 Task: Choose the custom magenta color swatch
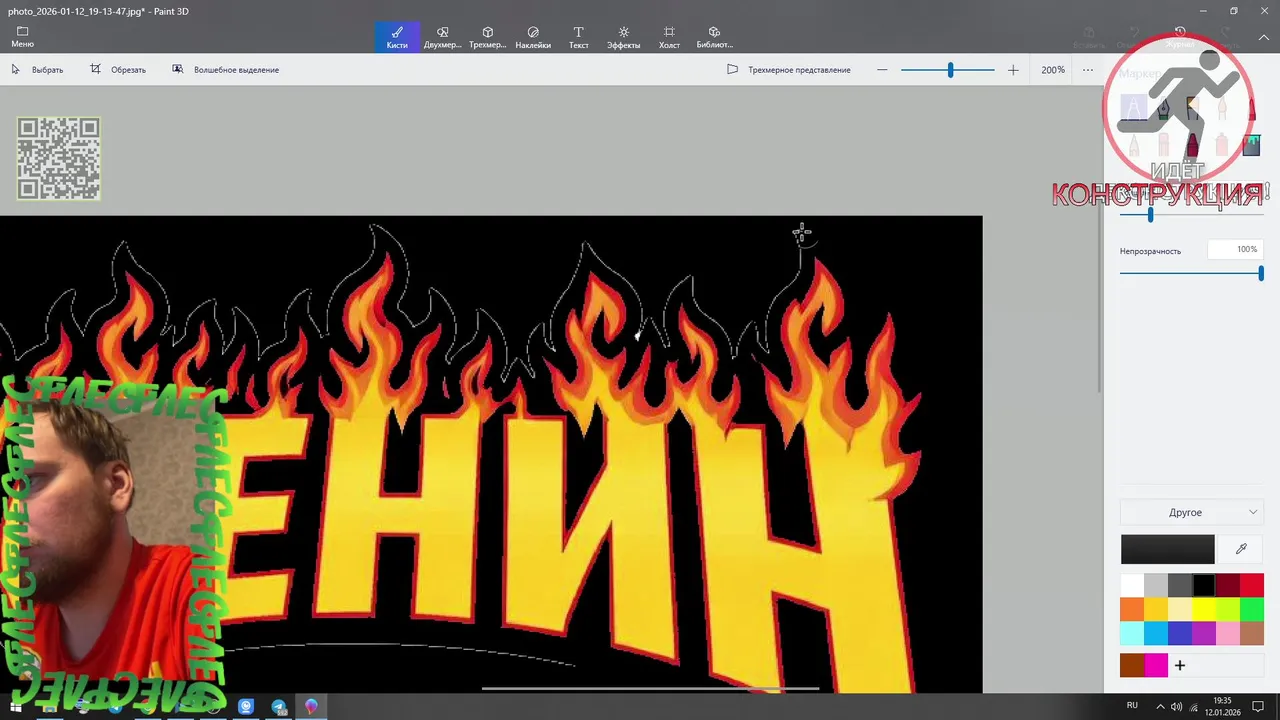pos(1156,665)
